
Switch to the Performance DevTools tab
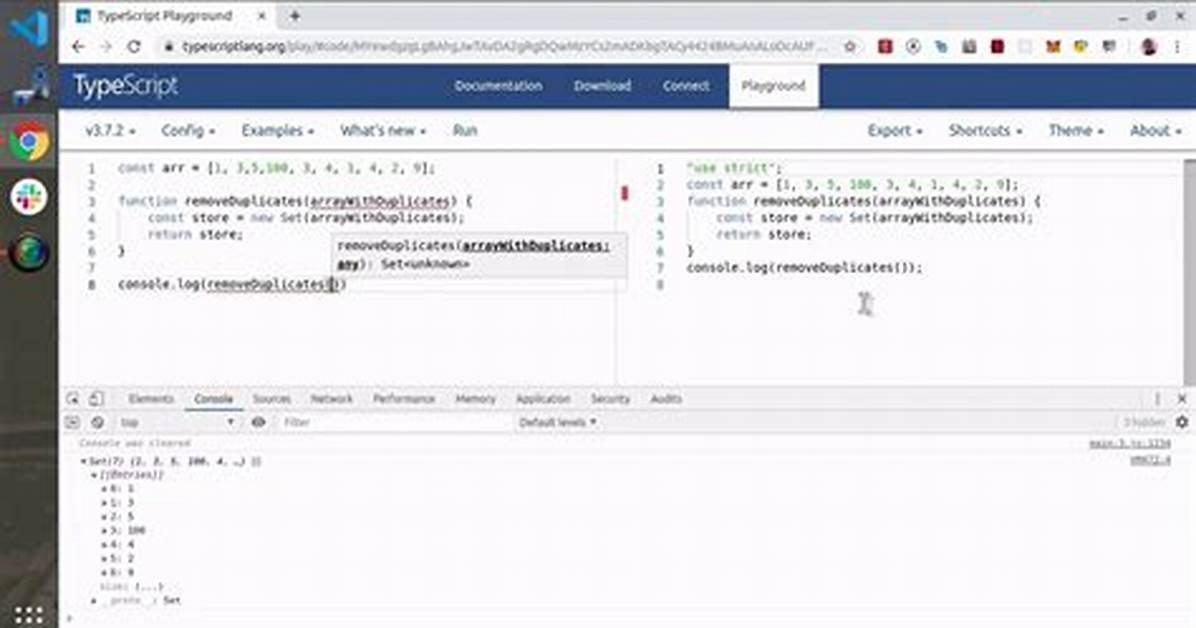click(x=403, y=398)
